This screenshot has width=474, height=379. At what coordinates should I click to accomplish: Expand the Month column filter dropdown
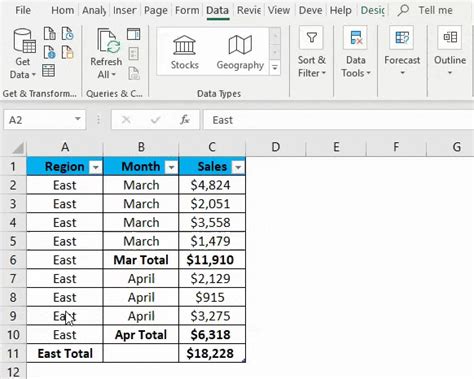pyautogui.click(x=171, y=167)
